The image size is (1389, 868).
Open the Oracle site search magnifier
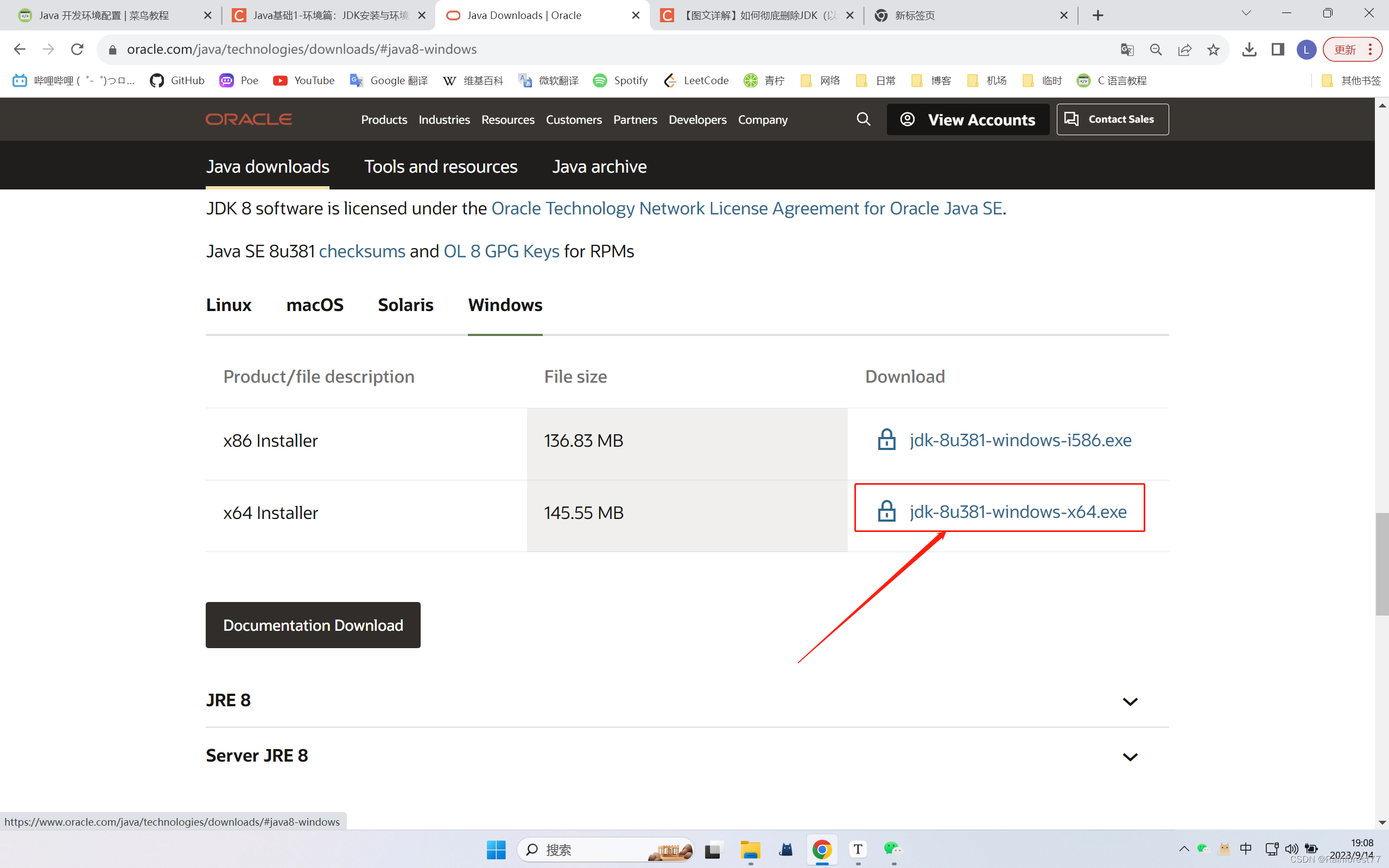(x=864, y=119)
